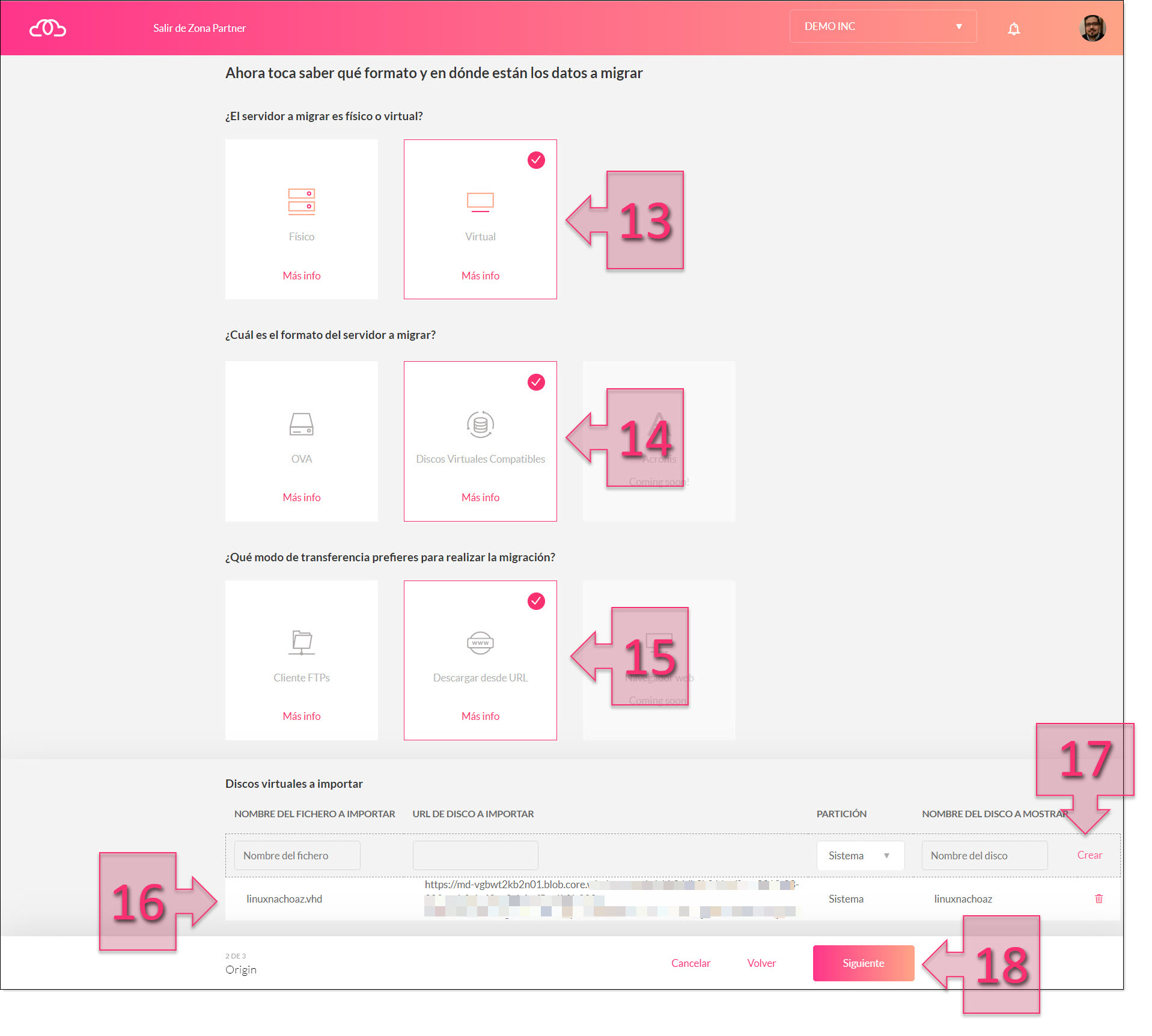The width and height of the screenshot is (1152, 1036).
Task: Click the Origin step label
Action: pyautogui.click(x=240, y=969)
